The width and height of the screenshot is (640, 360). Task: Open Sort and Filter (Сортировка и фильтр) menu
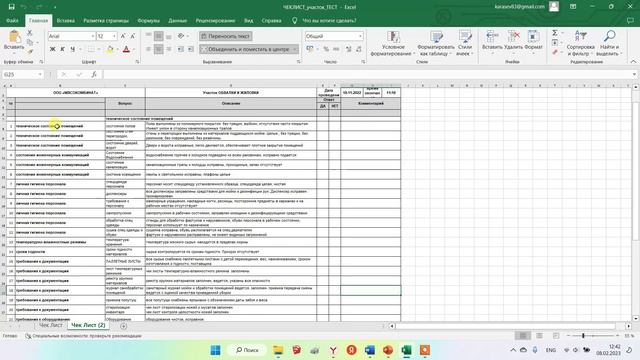tap(580, 43)
